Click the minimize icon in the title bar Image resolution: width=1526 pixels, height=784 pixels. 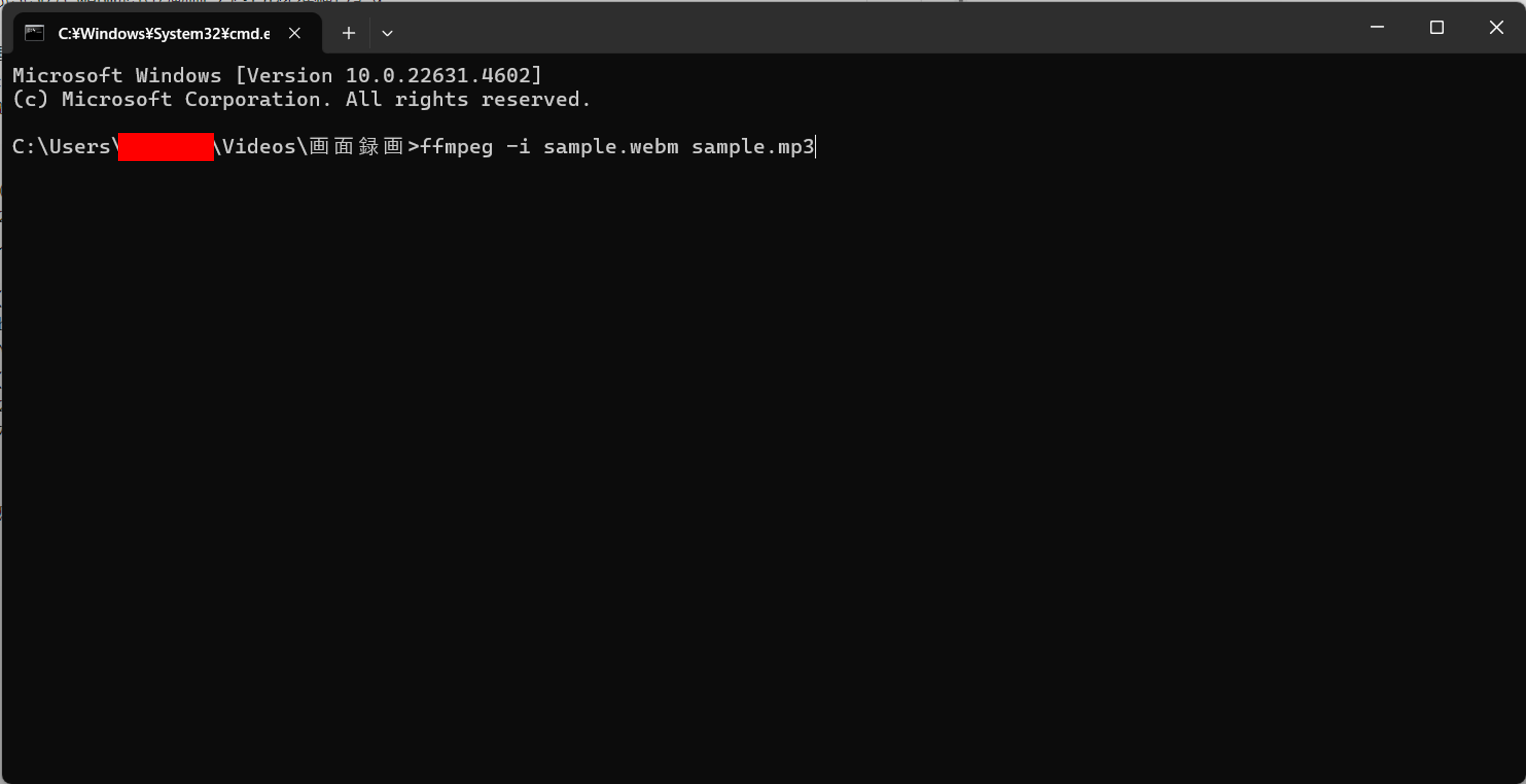[1377, 27]
